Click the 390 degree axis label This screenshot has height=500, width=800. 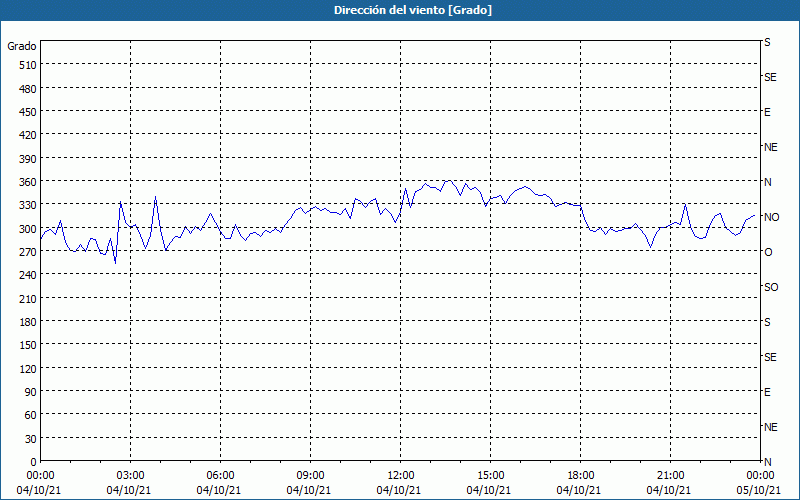[28, 159]
